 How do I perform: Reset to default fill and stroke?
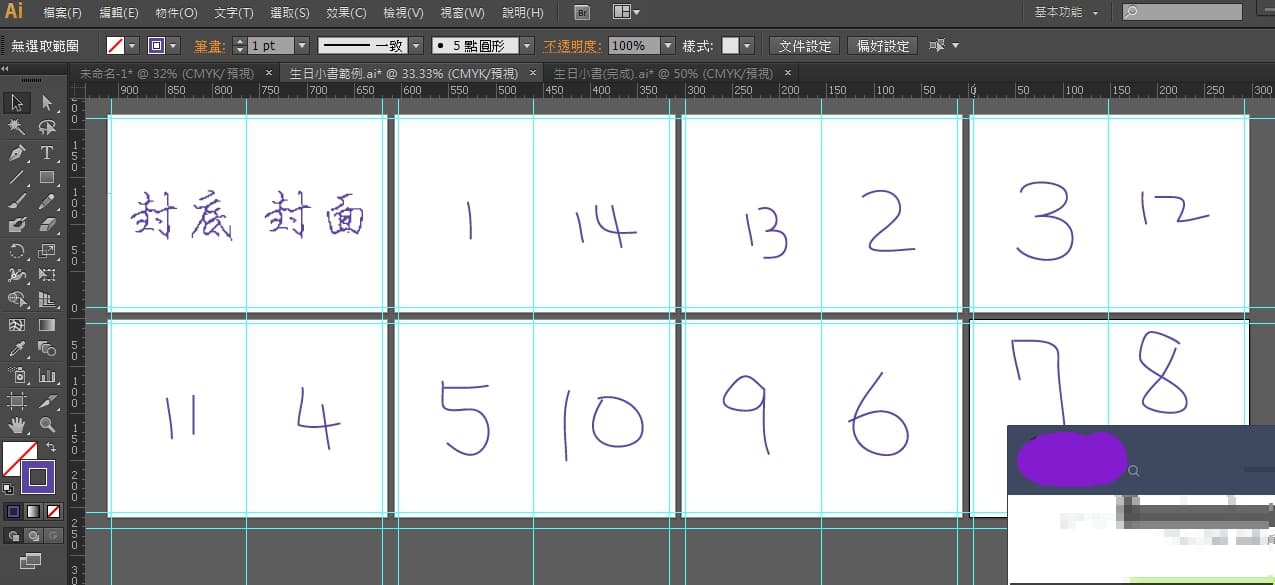(8, 489)
